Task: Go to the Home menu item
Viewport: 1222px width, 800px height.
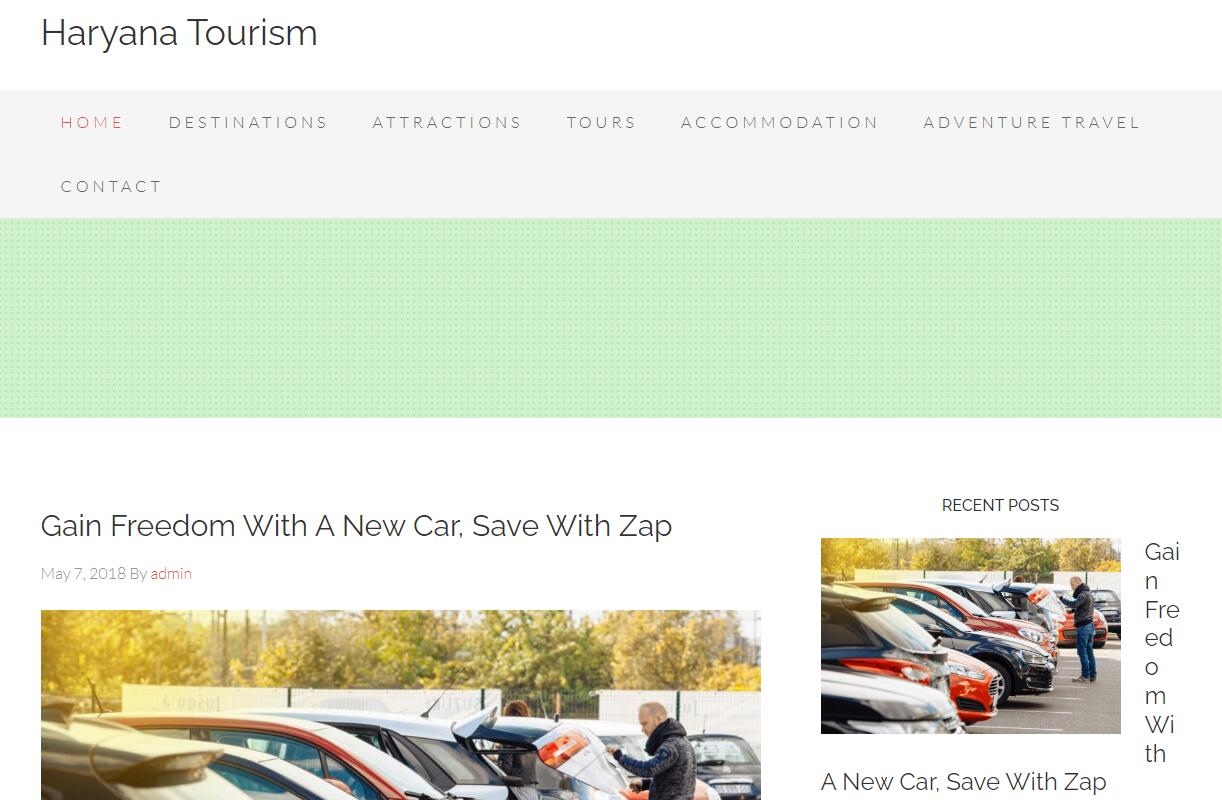Action: click(x=92, y=122)
